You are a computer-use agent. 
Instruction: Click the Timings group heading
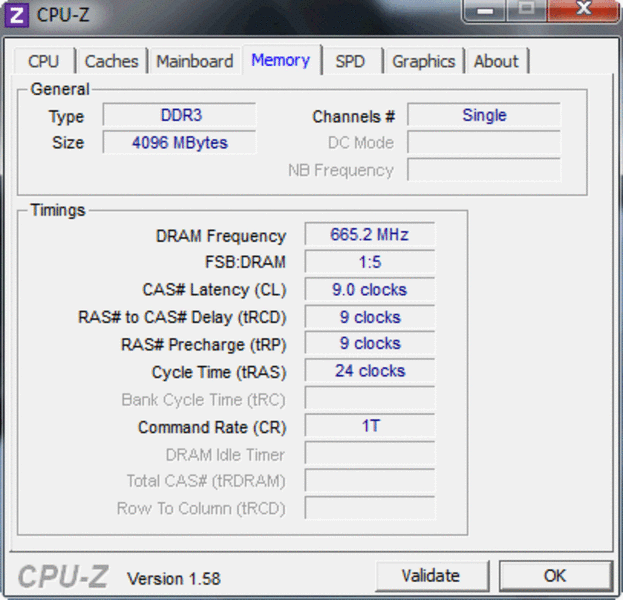tap(58, 210)
